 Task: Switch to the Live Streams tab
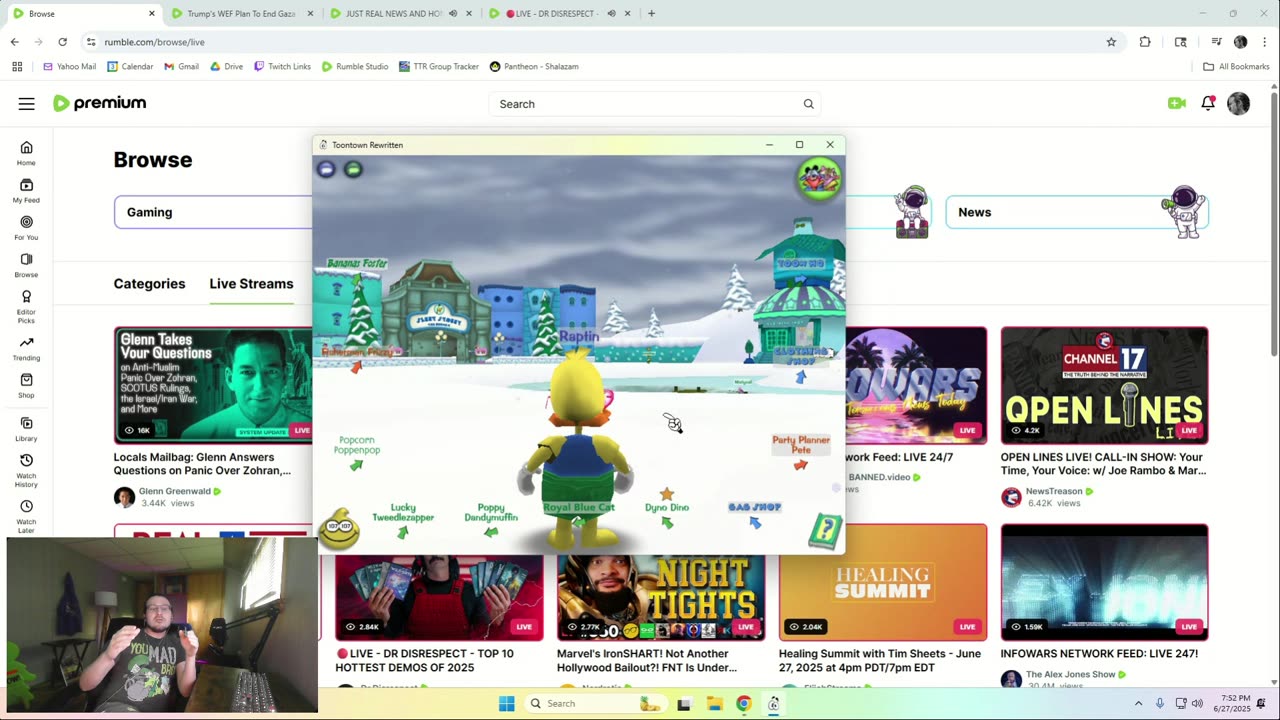[x=251, y=284]
